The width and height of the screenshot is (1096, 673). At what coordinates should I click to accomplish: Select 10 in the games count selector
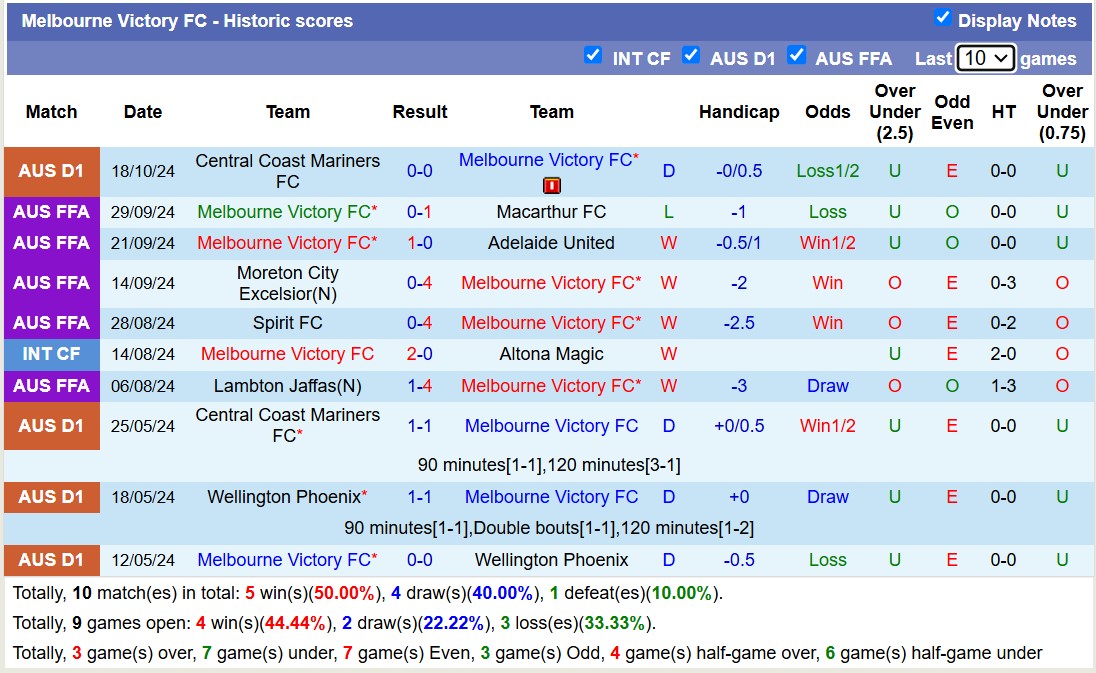tap(985, 58)
